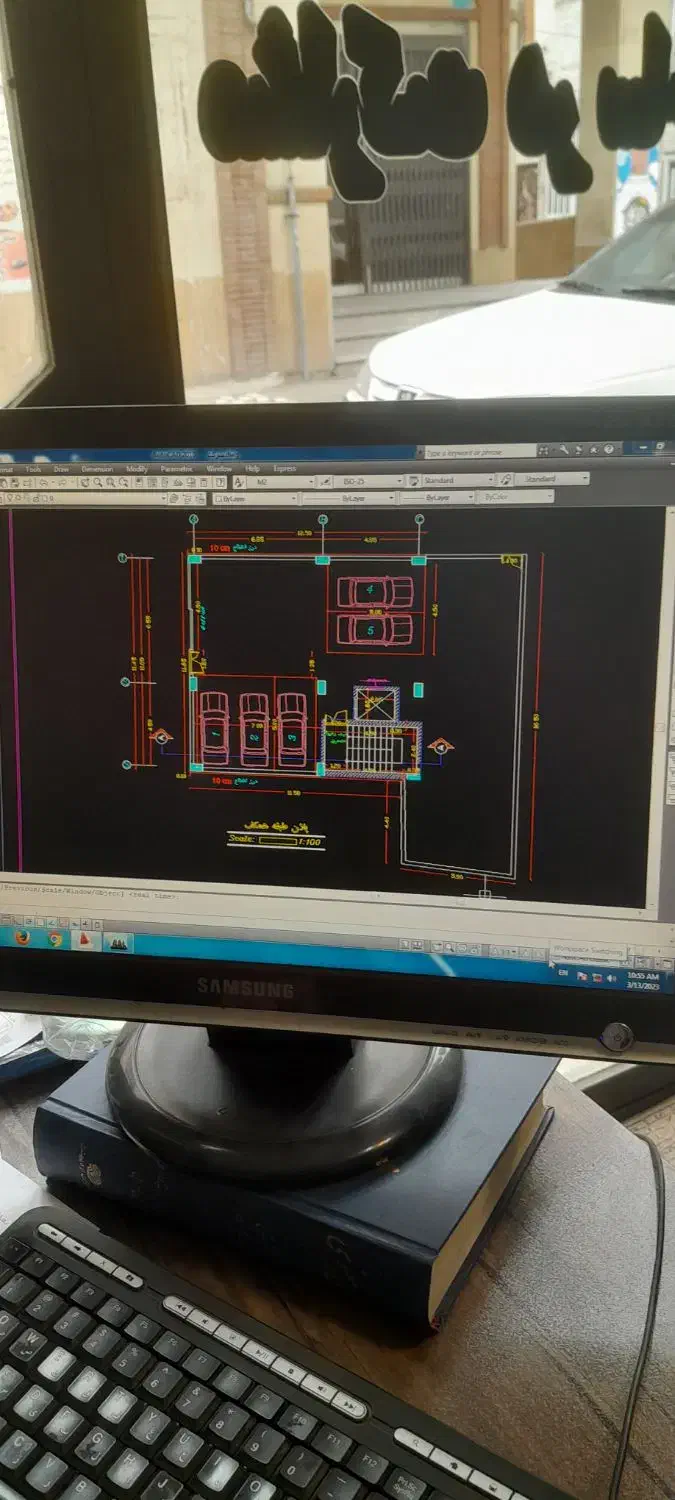This screenshot has height=1500, width=675.
Task: Click the system clock in the taskbar
Action: tap(643, 980)
